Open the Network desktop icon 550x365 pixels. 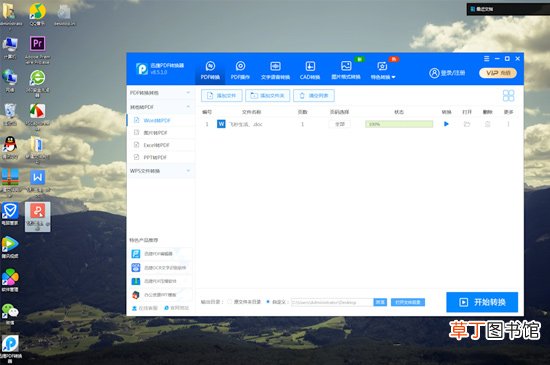pos(10,81)
